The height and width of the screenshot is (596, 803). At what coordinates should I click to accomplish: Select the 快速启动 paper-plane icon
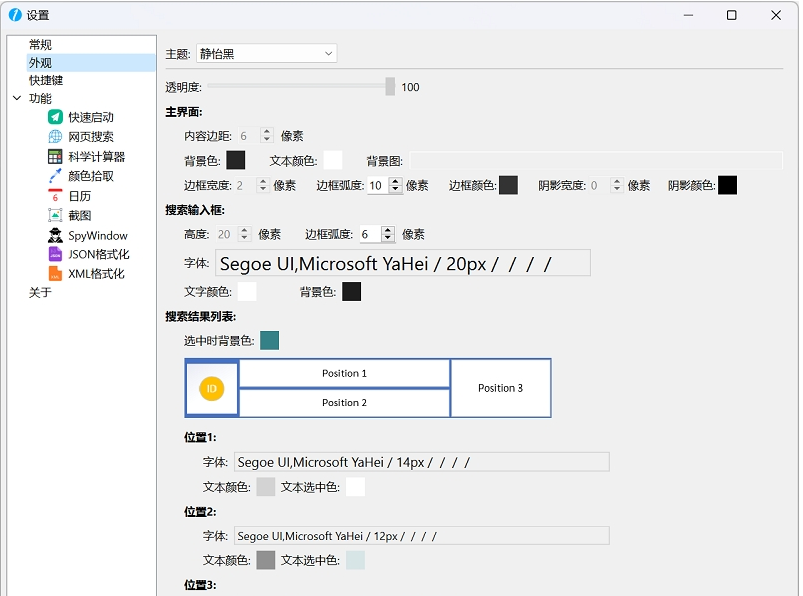(x=55, y=117)
